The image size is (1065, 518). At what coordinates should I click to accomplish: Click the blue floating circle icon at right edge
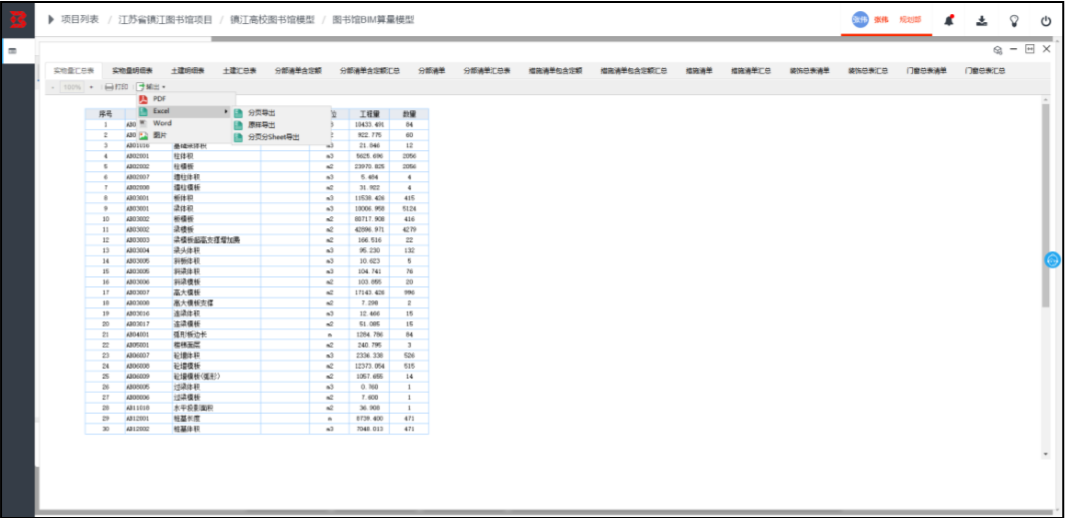[1052, 259]
